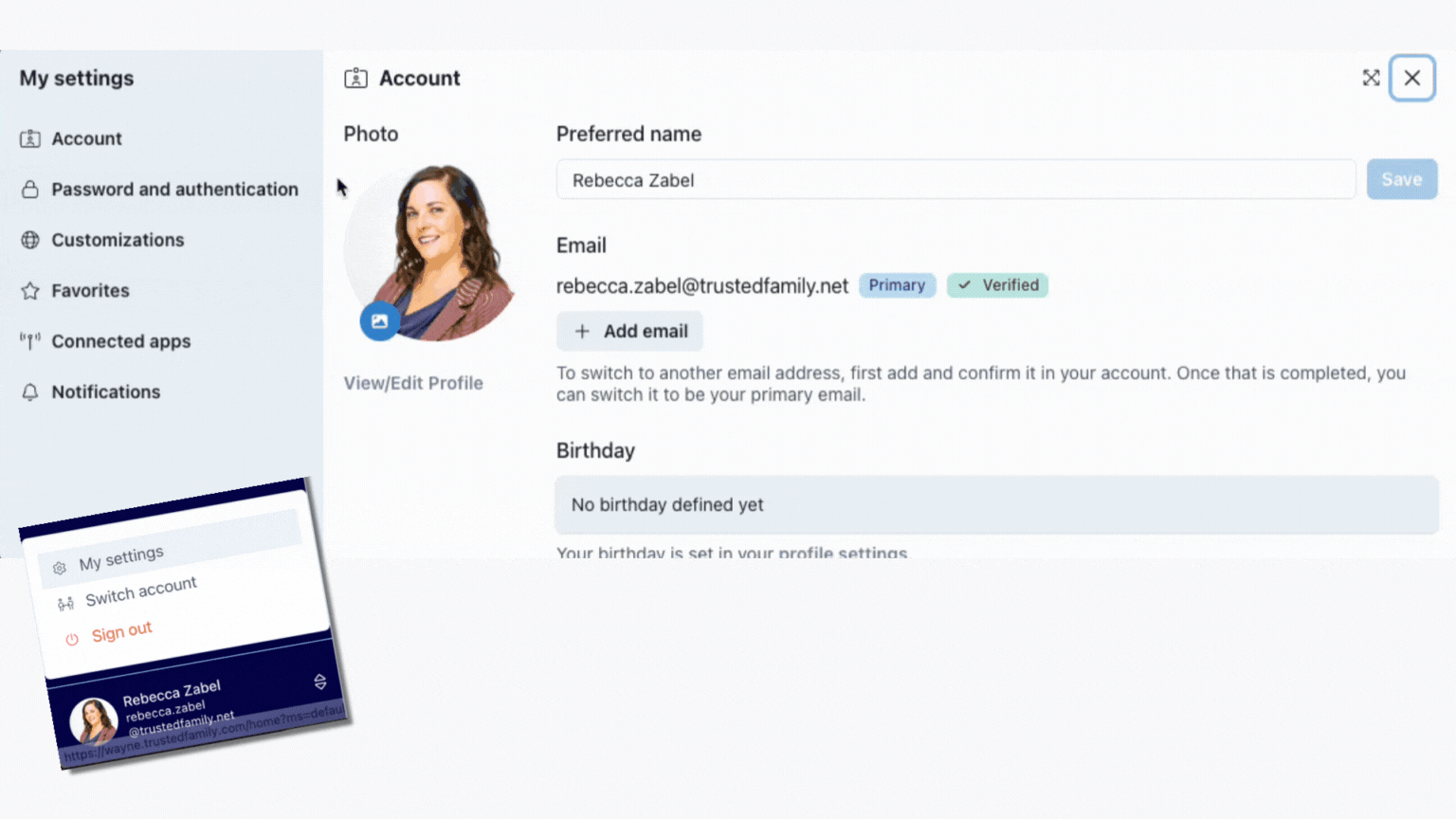Click the No birthday defined yet field
Viewport: 1456px width, 819px height.
(x=996, y=504)
